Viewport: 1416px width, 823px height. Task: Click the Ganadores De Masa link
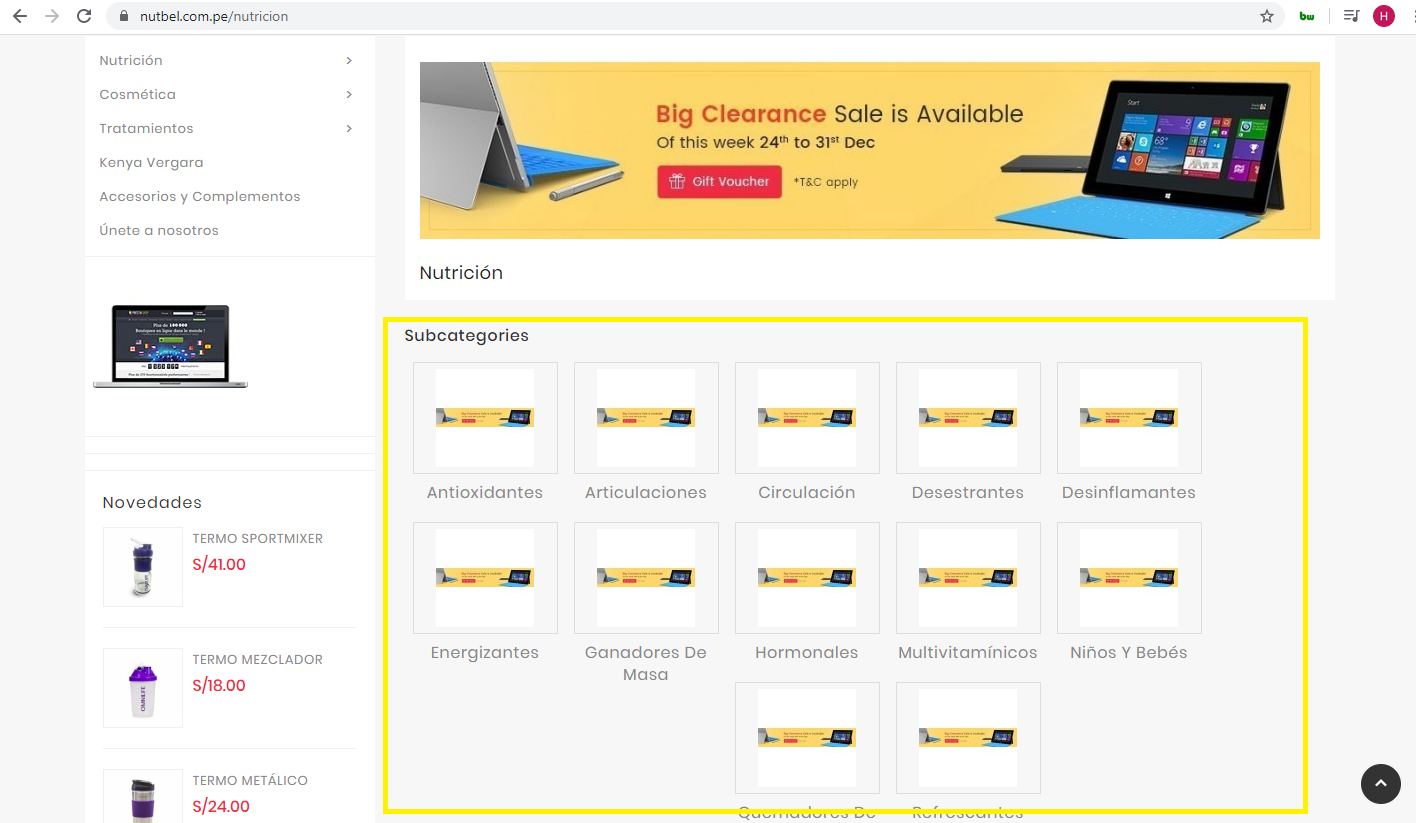(x=646, y=663)
